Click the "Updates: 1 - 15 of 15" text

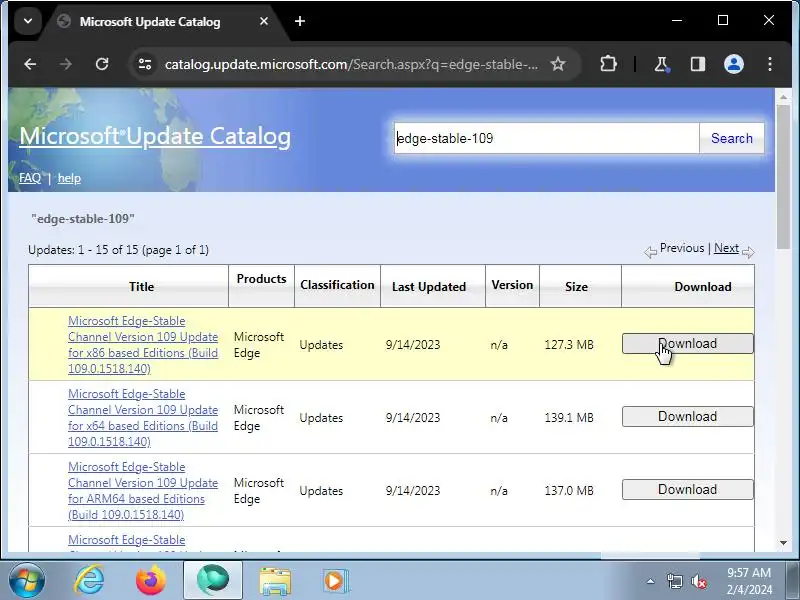coord(83,250)
